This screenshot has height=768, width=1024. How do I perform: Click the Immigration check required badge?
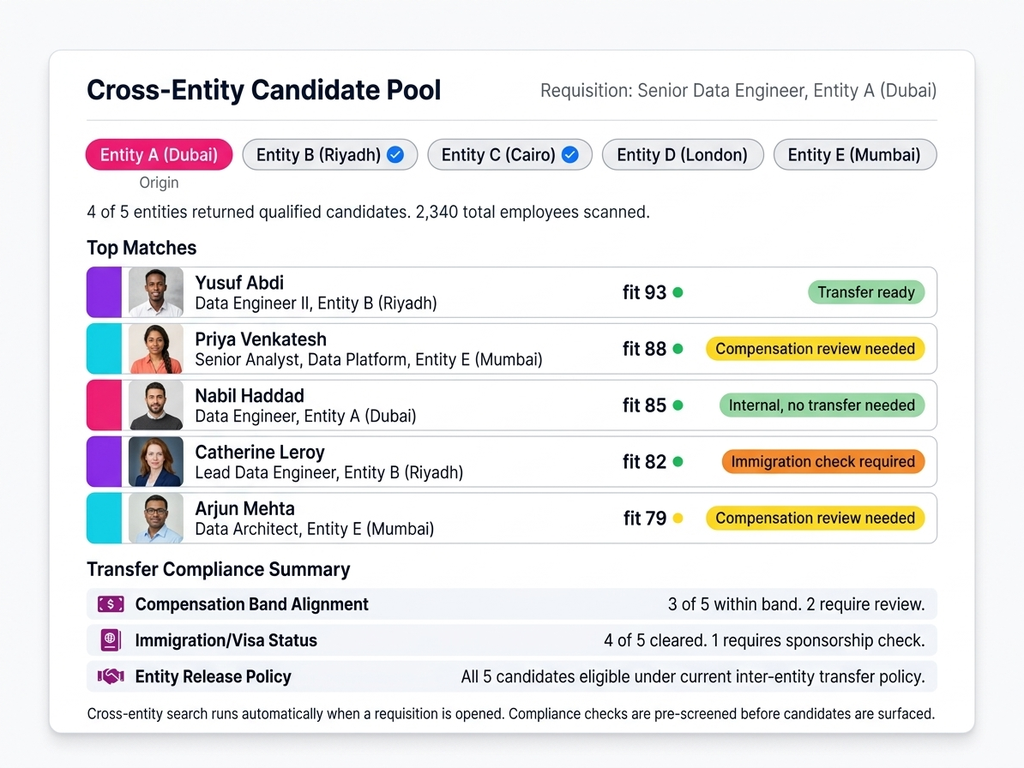click(823, 462)
